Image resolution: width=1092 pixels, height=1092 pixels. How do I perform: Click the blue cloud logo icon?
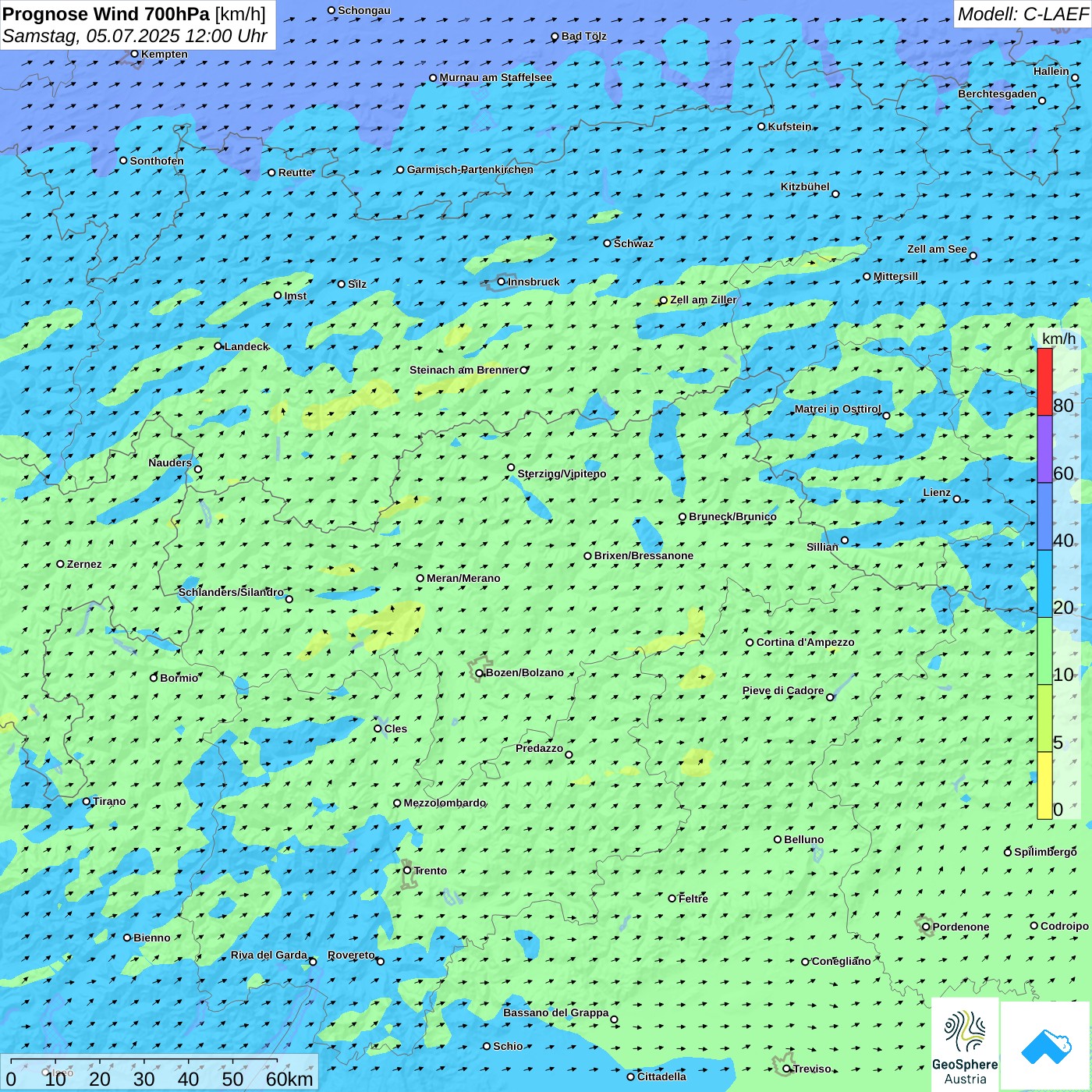coord(1046,1046)
